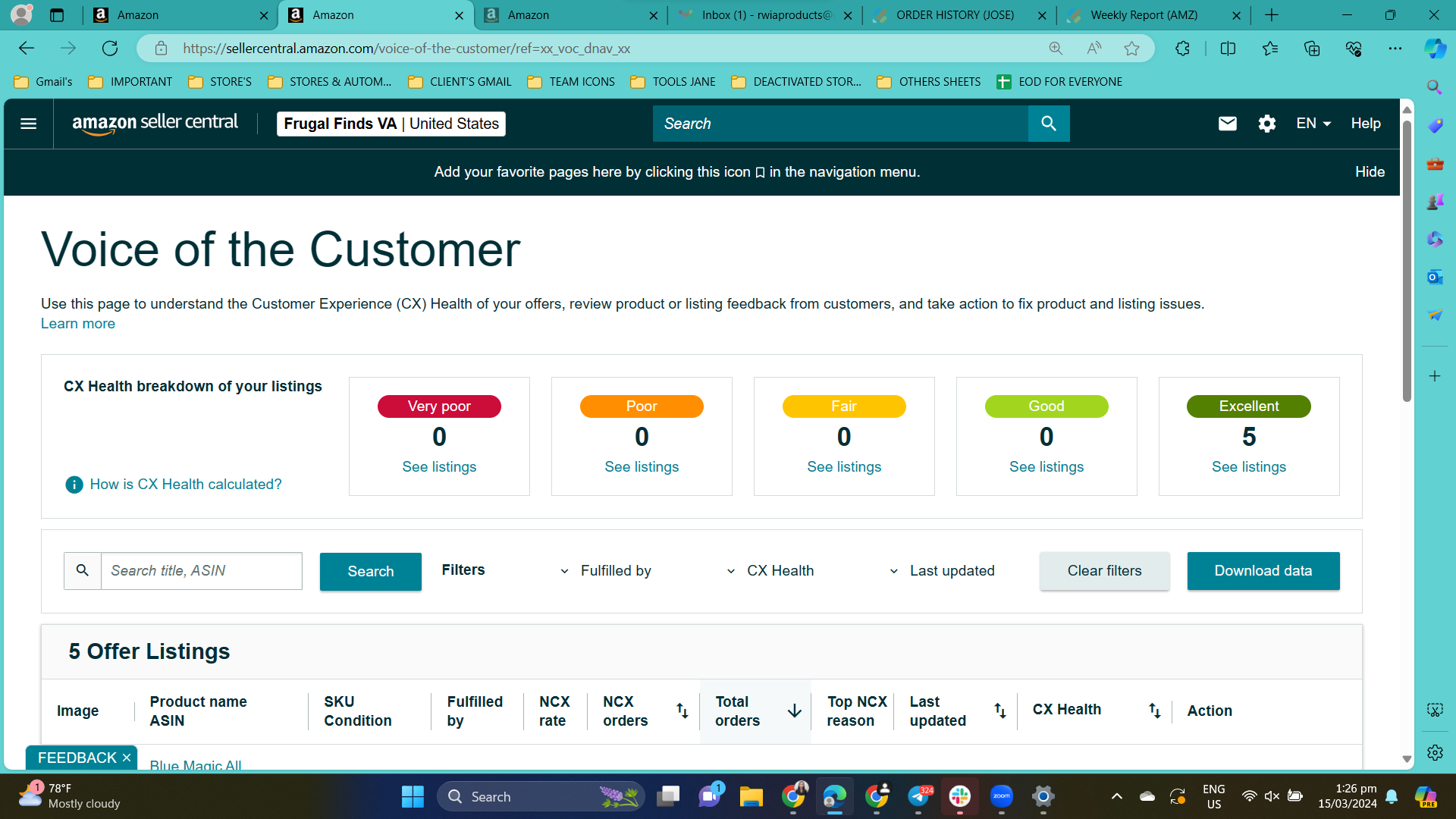This screenshot has width=1456, height=819.
Task: Open Outlook icon in Edge sidebar
Action: pos(1435,278)
